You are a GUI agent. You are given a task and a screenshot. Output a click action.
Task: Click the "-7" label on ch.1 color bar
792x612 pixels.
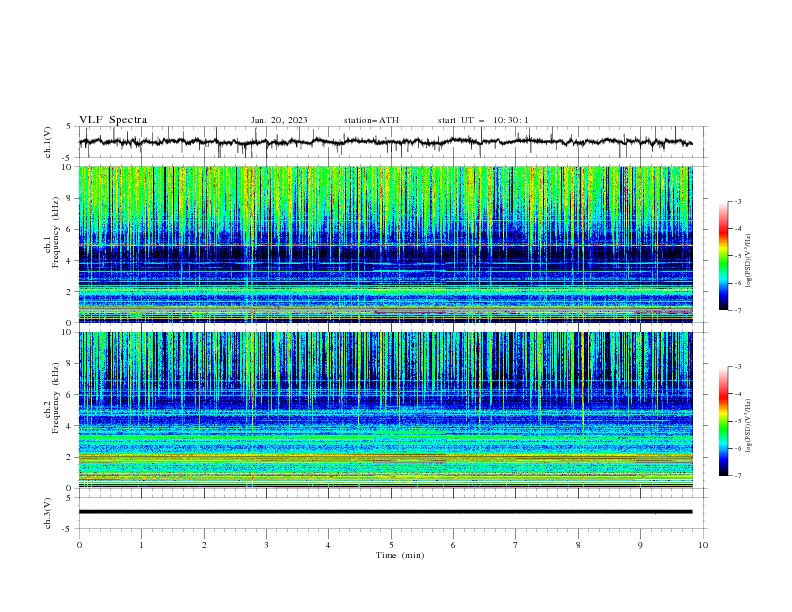737,310
